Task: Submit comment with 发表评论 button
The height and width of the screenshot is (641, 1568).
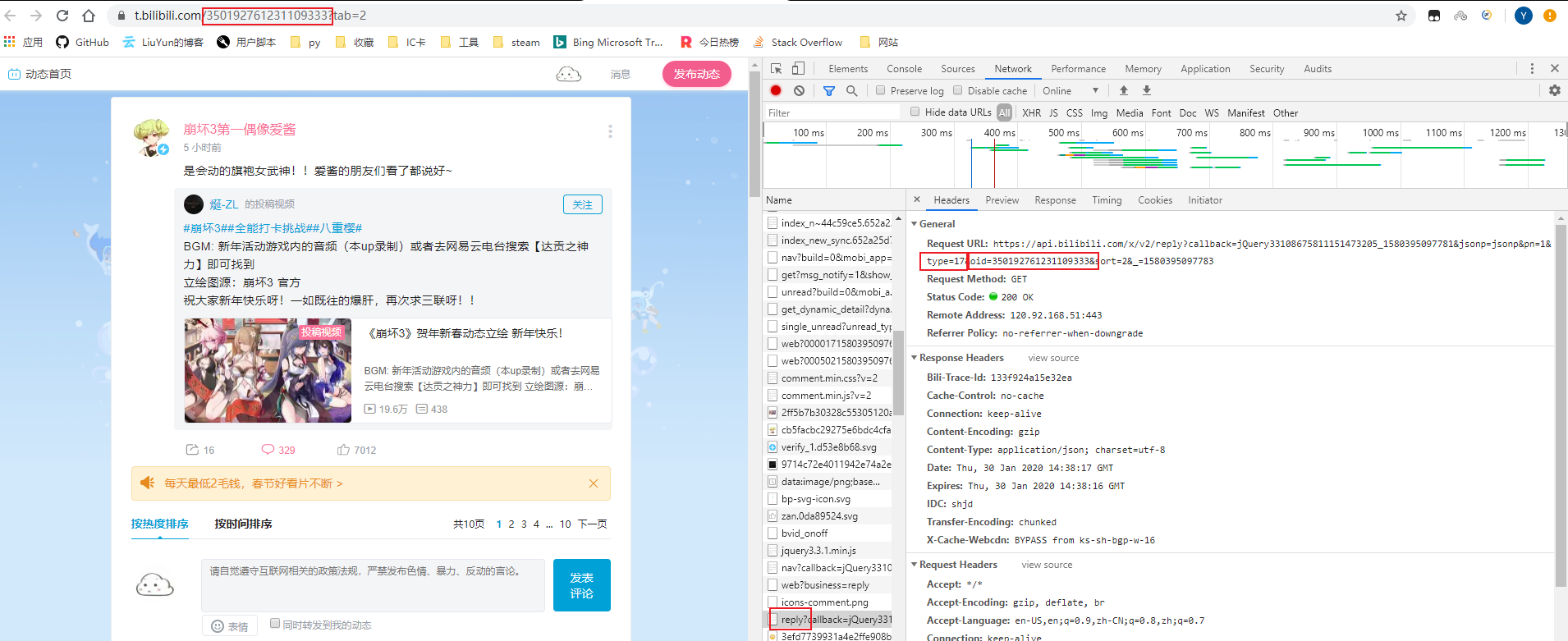Action: [x=582, y=585]
